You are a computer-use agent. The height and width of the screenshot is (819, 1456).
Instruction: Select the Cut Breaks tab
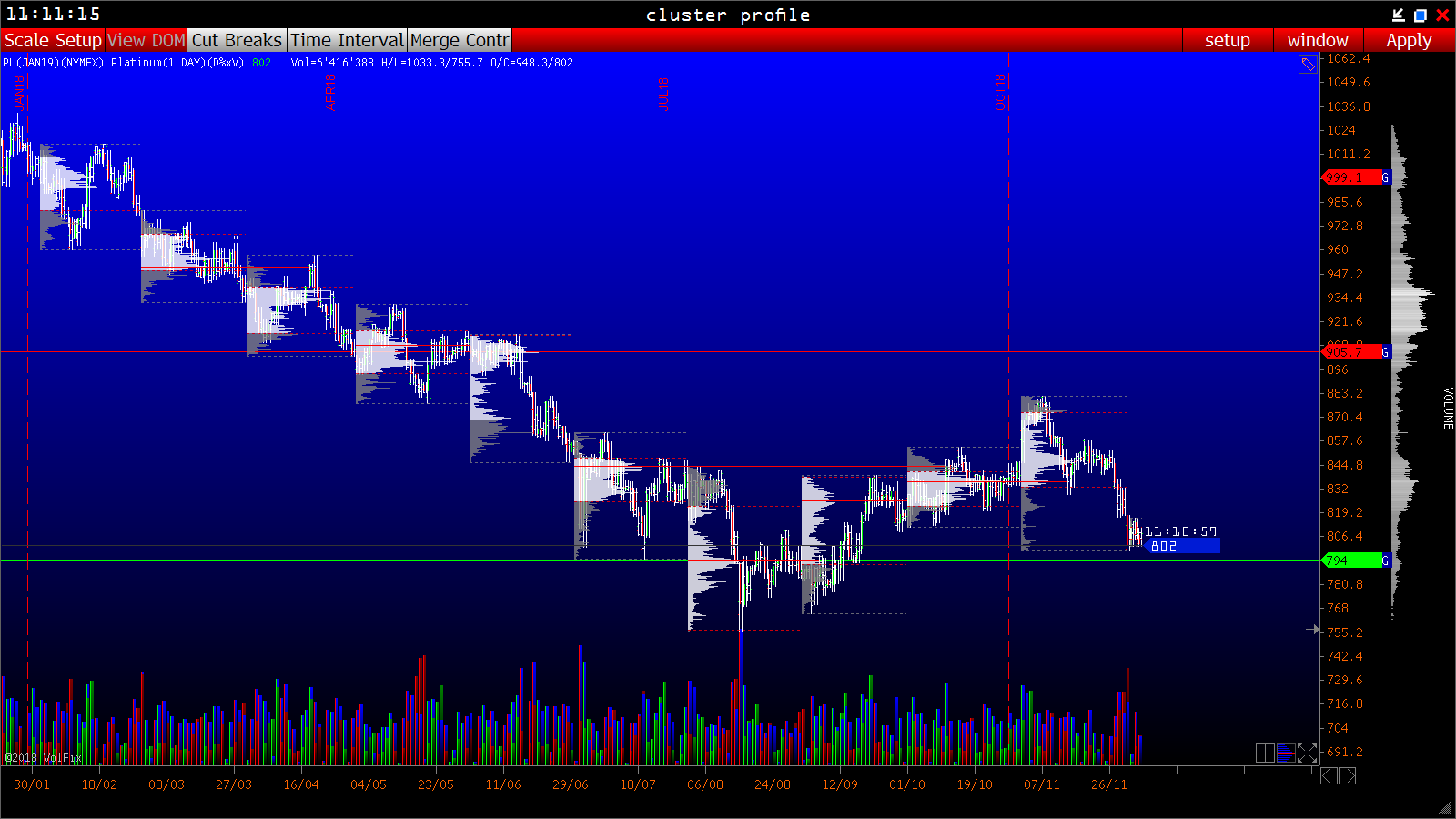pyautogui.click(x=237, y=40)
